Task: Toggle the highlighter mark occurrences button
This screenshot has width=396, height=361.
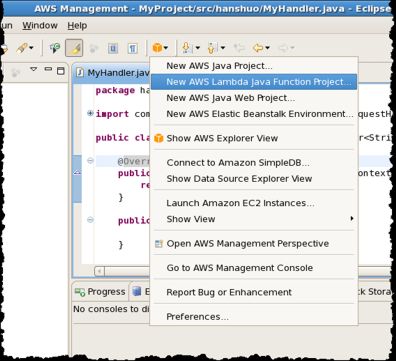Action: 74,48
